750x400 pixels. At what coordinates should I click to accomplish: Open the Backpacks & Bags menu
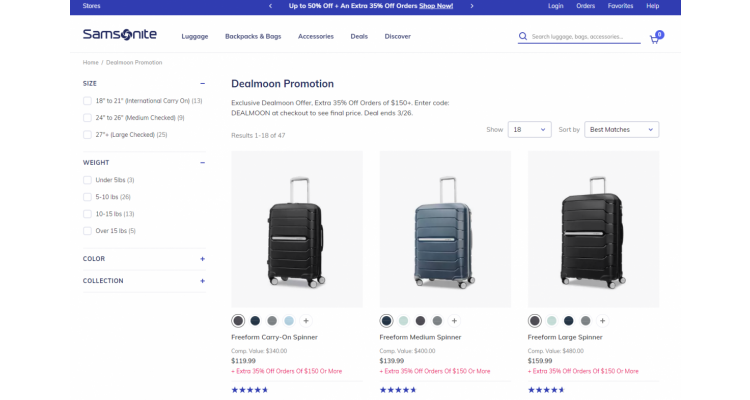click(x=253, y=36)
